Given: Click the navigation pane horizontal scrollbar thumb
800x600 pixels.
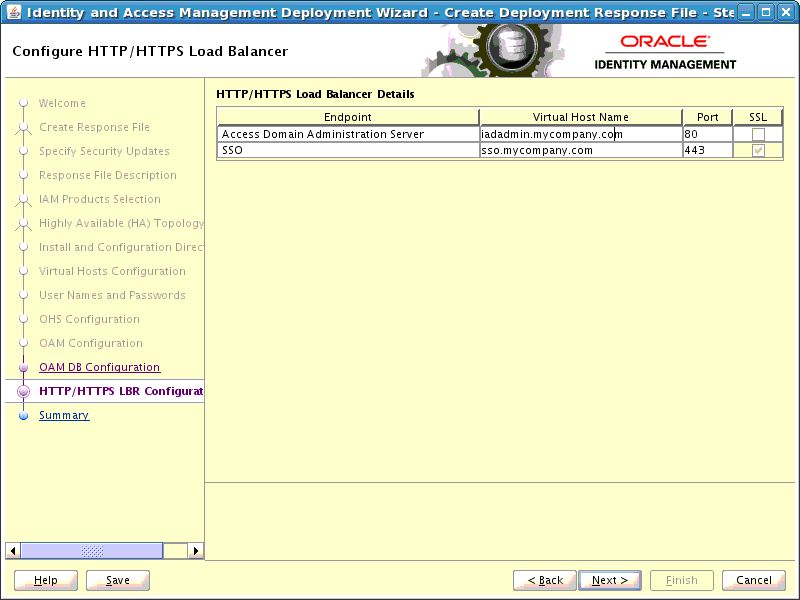Looking at the screenshot, I should pos(92,551).
